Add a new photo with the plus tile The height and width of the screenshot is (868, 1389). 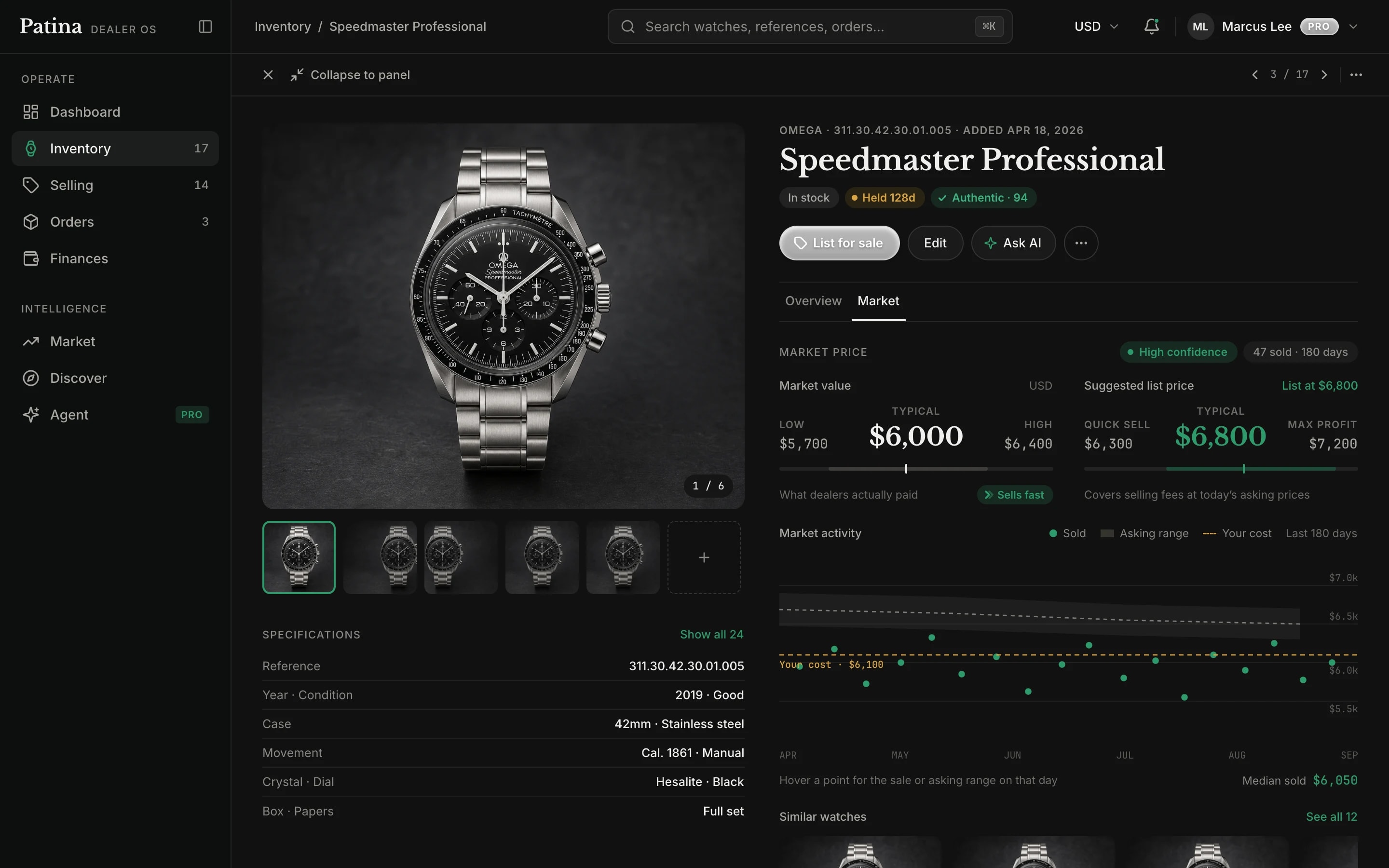point(704,557)
